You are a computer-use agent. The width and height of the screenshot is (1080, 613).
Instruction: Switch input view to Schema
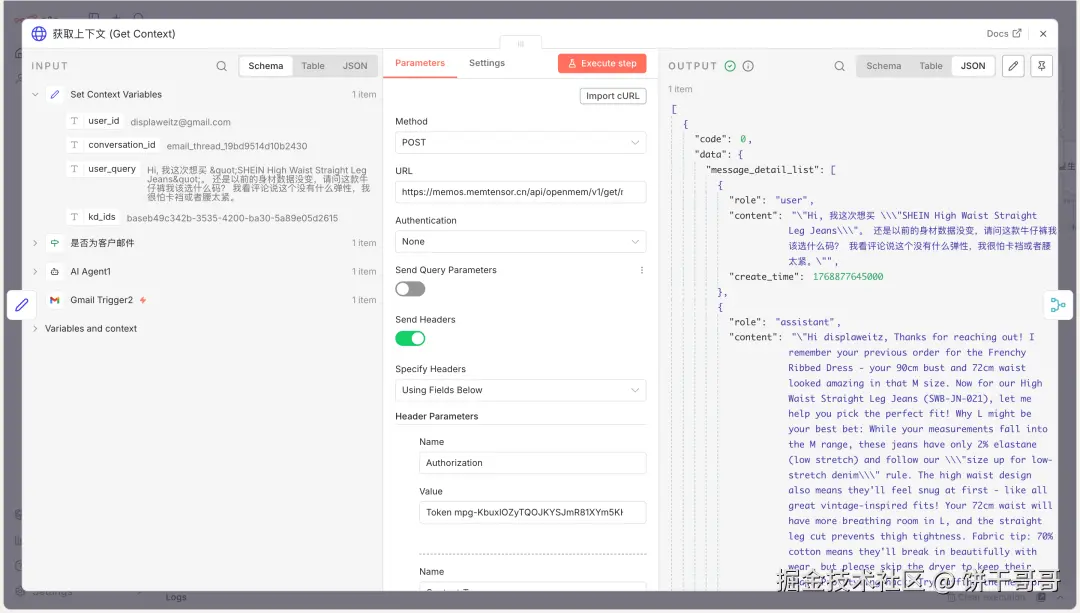(266, 66)
